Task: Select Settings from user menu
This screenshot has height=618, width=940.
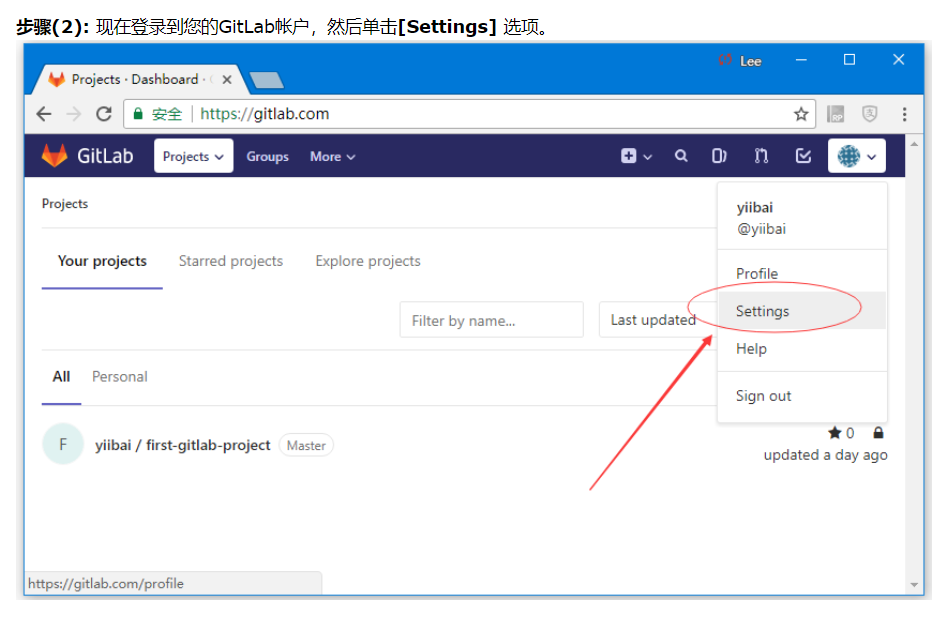Action: point(802,310)
